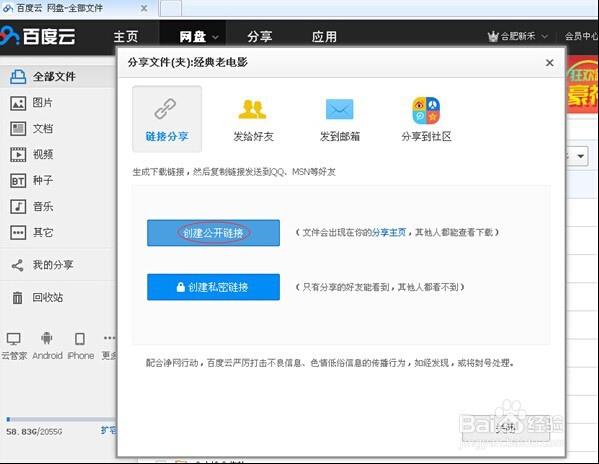Click the 文档 document icon
This screenshot has width=599, height=464.
pos(18,129)
